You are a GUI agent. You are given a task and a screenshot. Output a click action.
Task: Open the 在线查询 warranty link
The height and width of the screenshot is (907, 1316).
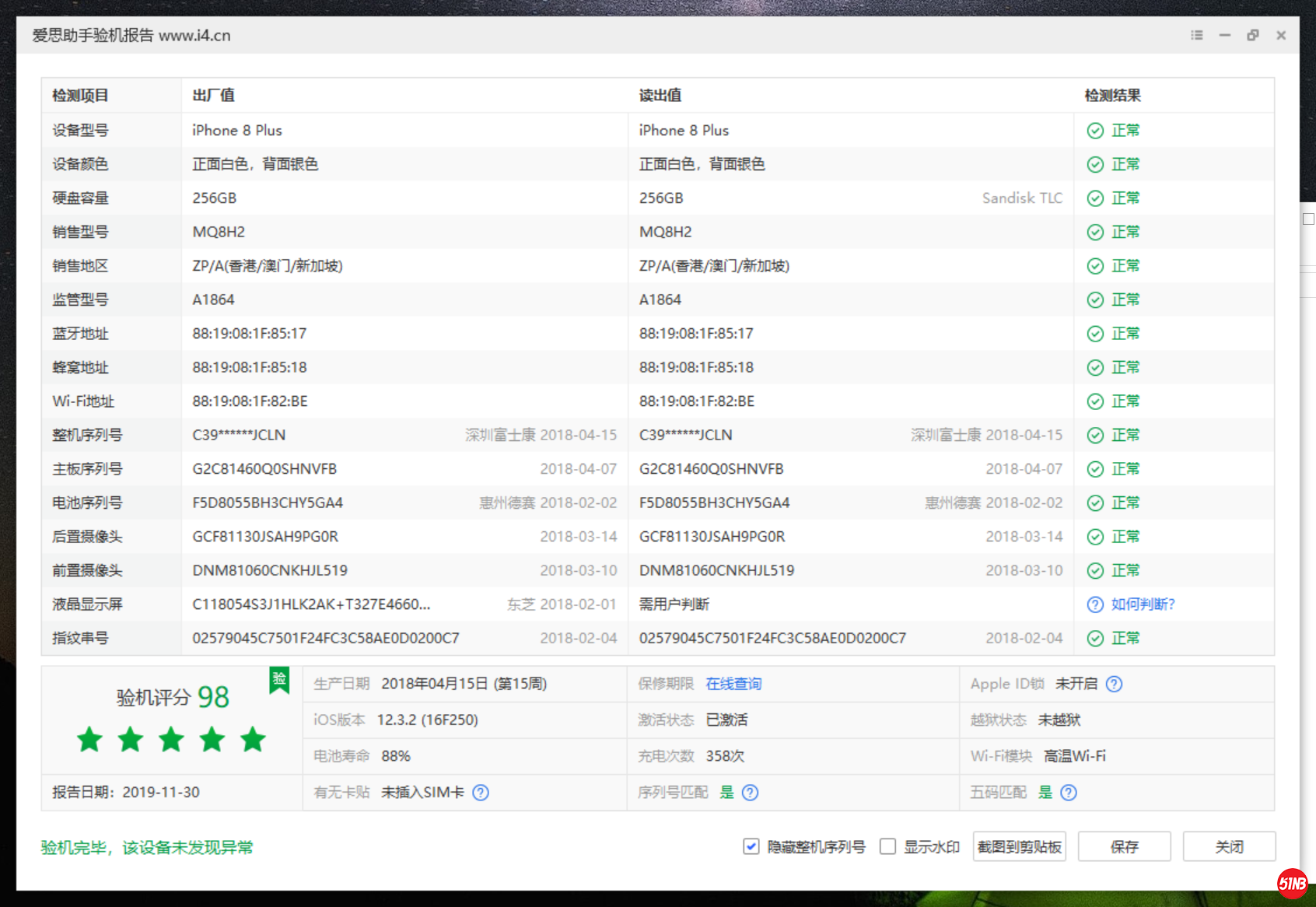click(x=732, y=684)
